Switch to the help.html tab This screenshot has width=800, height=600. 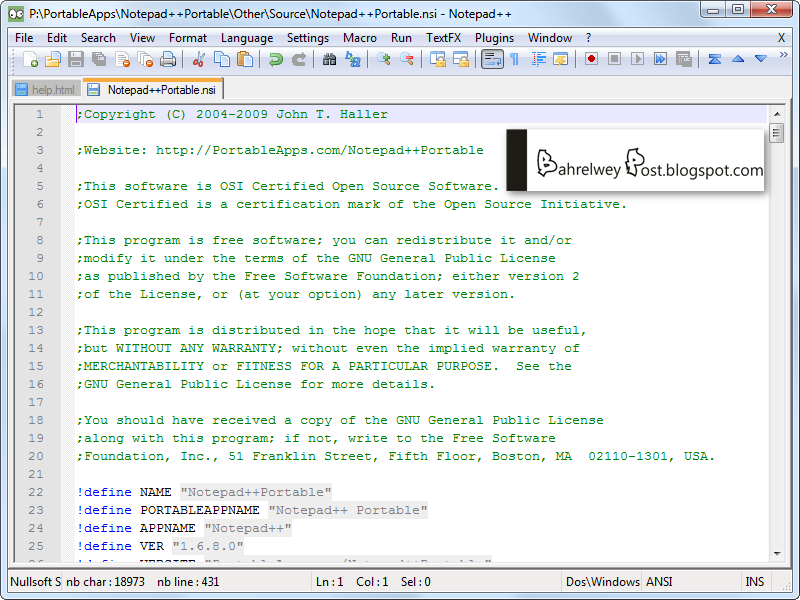pos(45,90)
